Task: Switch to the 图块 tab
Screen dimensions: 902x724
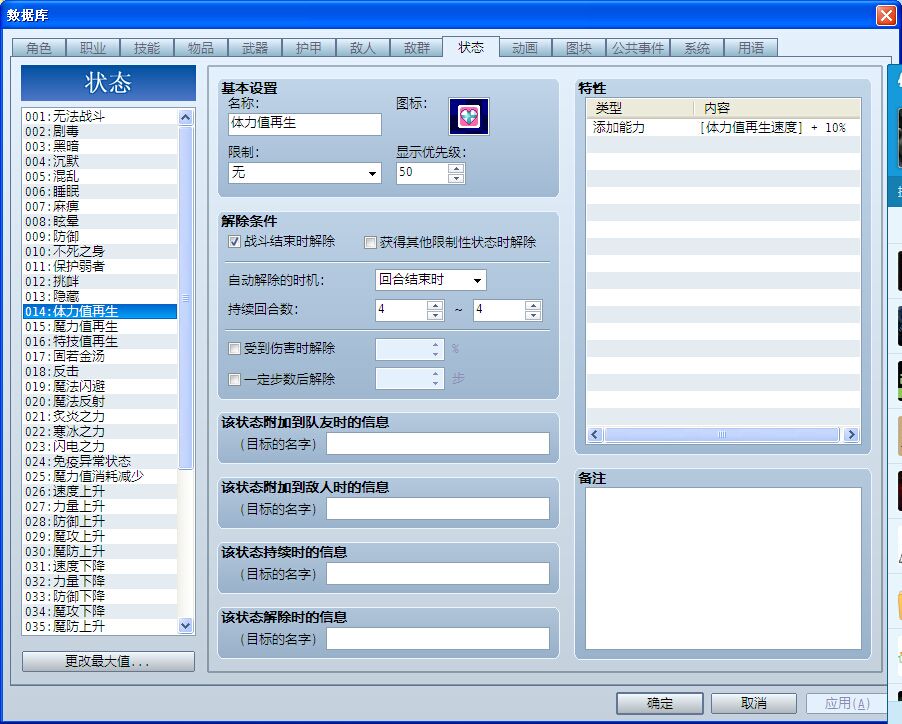Action: tap(579, 48)
